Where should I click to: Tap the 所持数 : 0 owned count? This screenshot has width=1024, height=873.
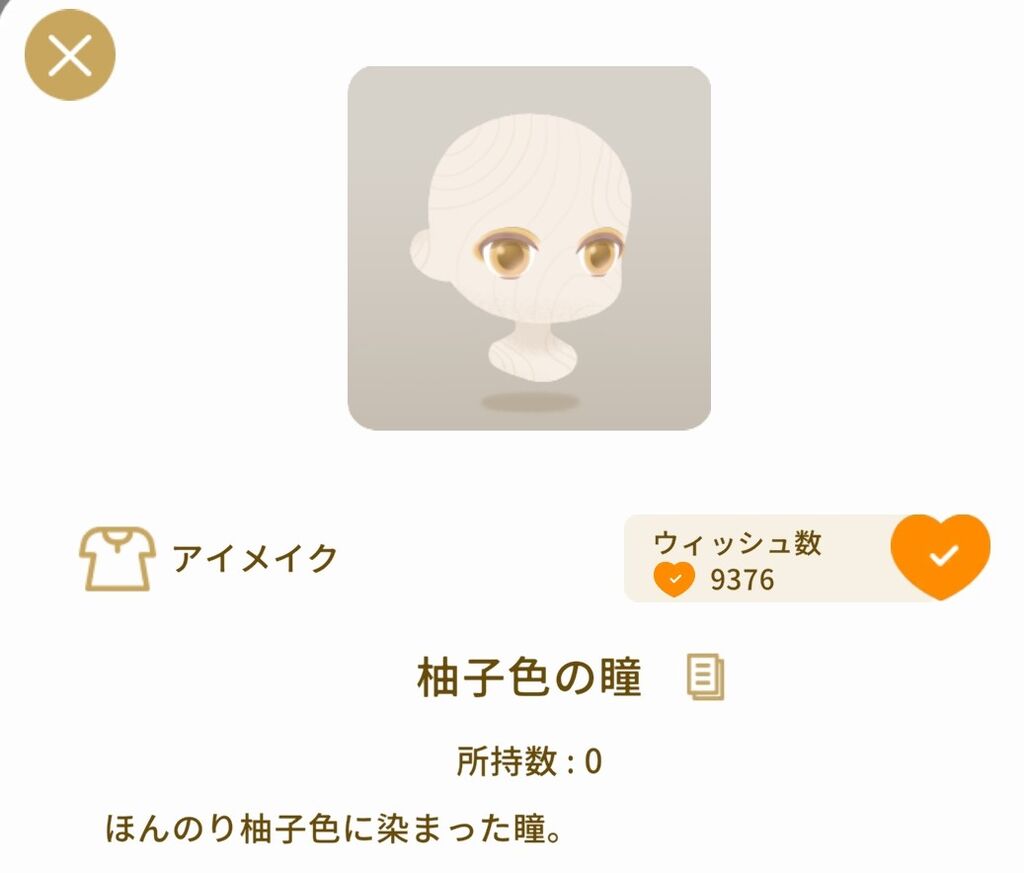pyautogui.click(x=530, y=761)
